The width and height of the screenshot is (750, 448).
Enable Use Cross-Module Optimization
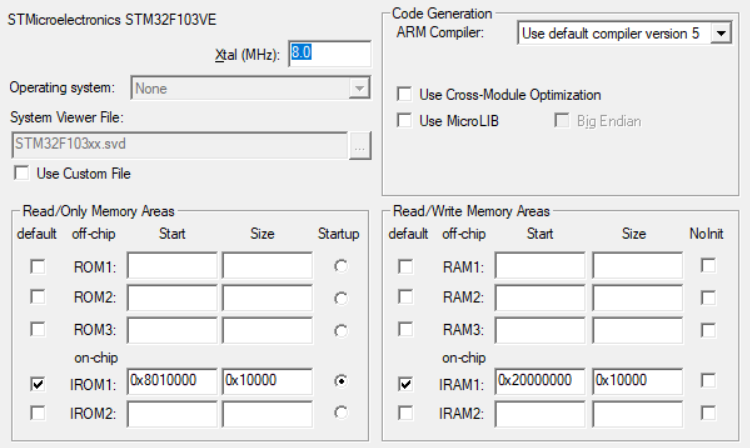pyautogui.click(x=404, y=94)
